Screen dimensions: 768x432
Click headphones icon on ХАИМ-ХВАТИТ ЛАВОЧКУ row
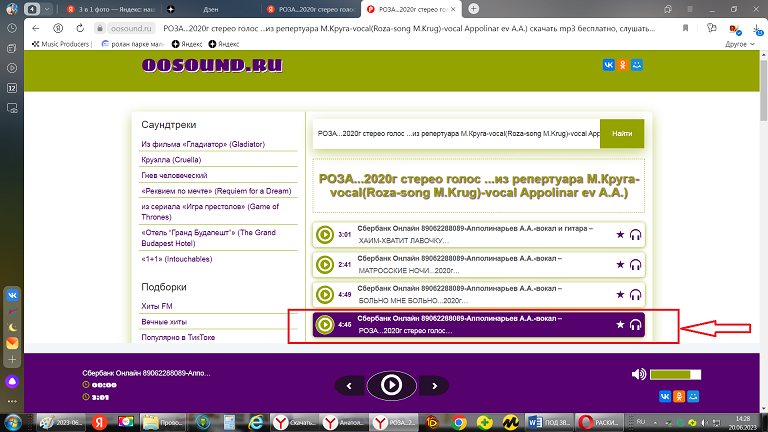pos(635,235)
